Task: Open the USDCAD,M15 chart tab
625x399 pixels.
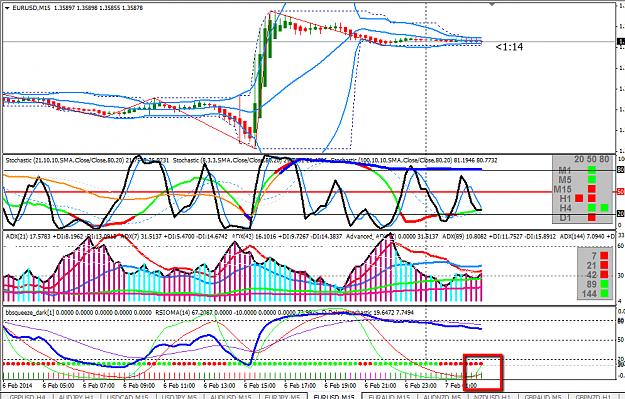Action: pyautogui.click(x=128, y=397)
